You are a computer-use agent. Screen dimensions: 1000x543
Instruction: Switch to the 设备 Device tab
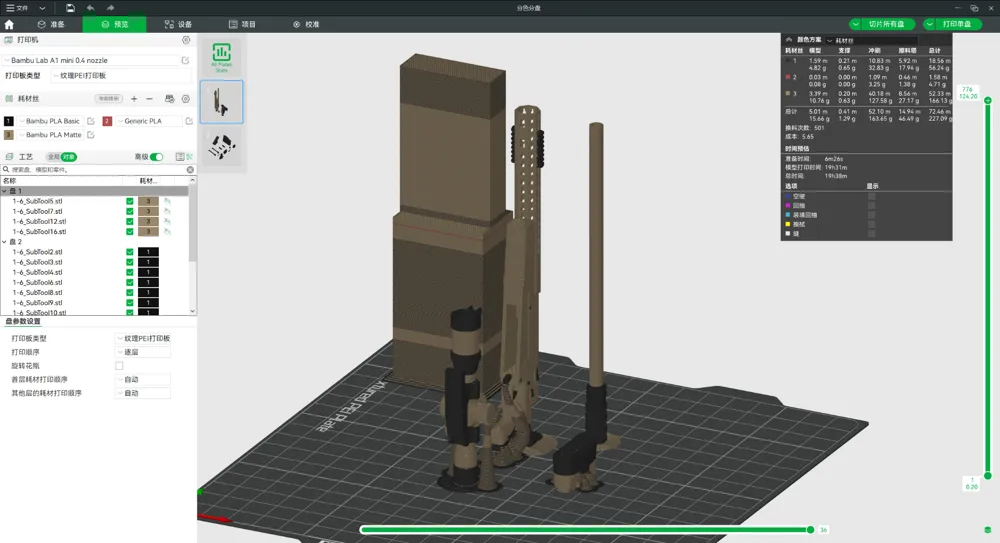click(x=178, y=24)
